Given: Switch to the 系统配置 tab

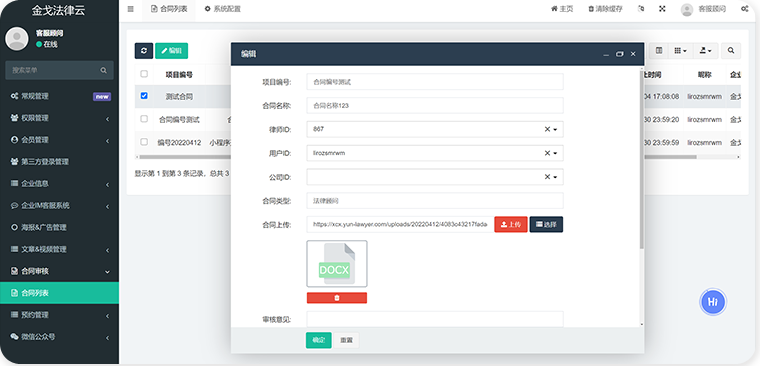Looking at the screenshot, I should click(x=222, y=9).
